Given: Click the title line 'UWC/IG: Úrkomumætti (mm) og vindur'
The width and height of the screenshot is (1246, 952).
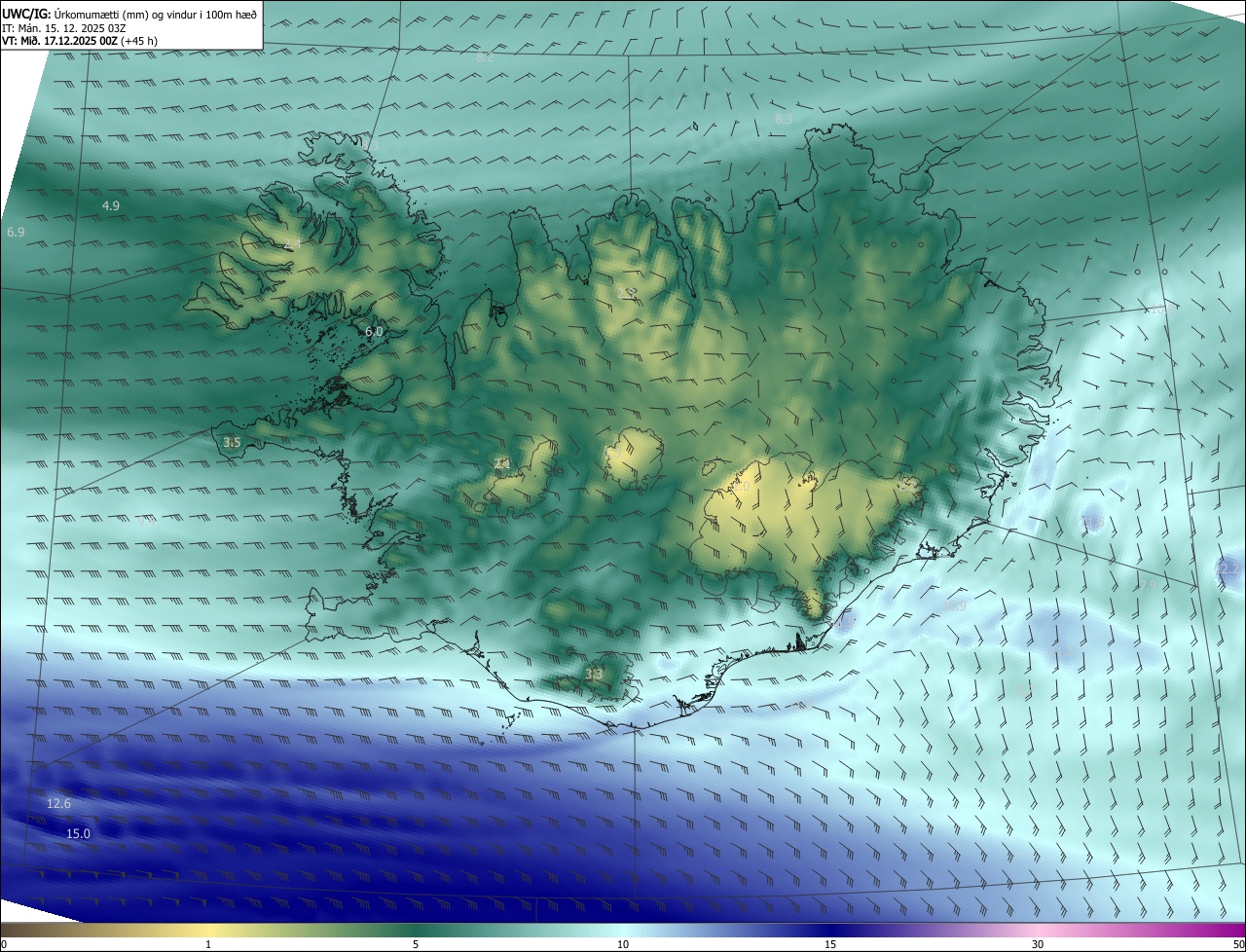Looking at the screenshot, I should coord(129,14).
